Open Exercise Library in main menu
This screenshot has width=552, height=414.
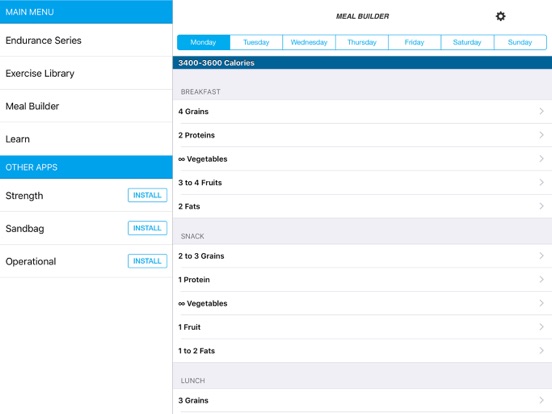[x=86, y=73]
